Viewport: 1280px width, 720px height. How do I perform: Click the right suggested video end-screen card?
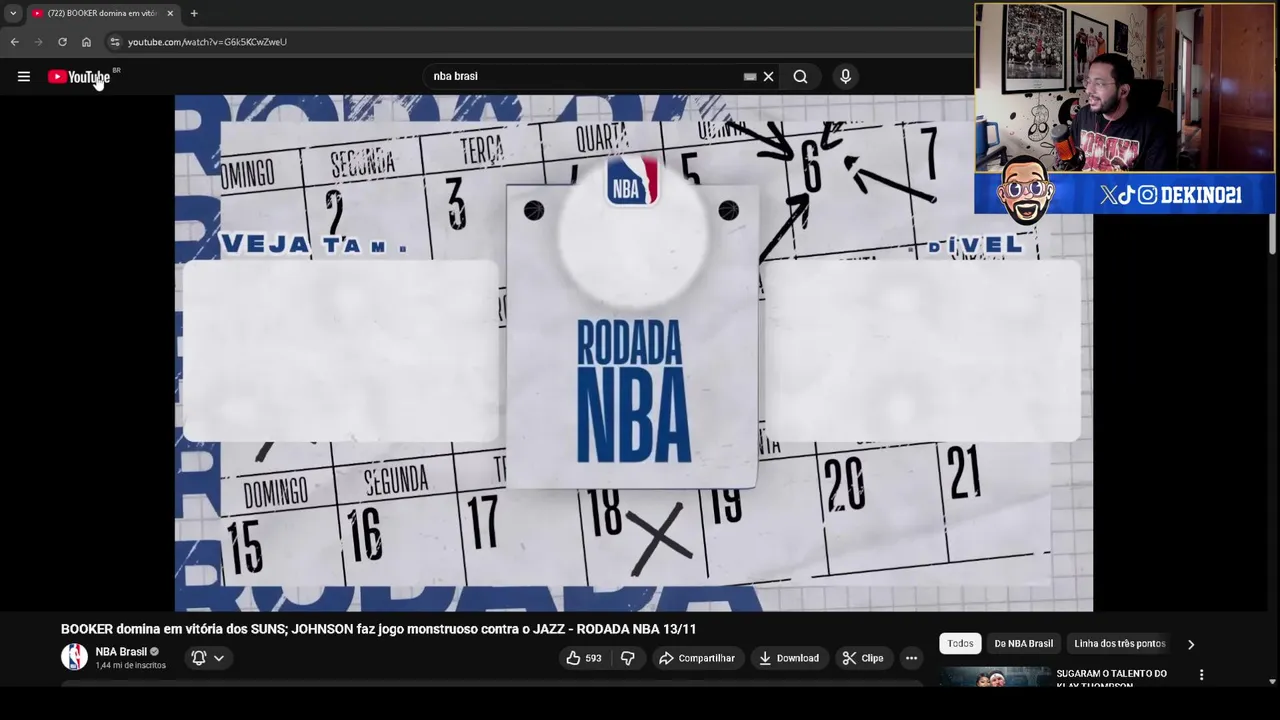pos(922,350)
